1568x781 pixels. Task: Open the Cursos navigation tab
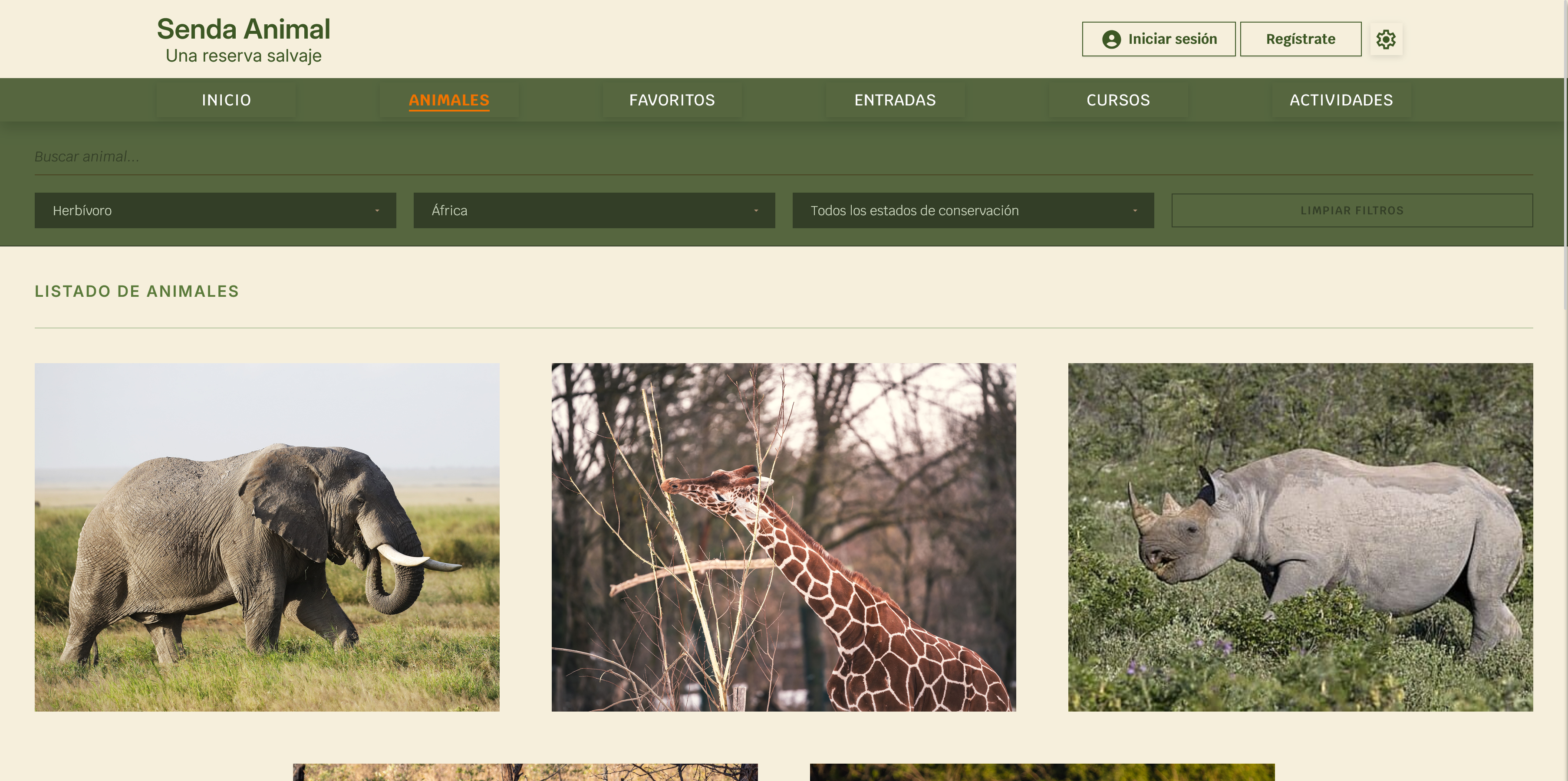click(x=1118, y=100)
